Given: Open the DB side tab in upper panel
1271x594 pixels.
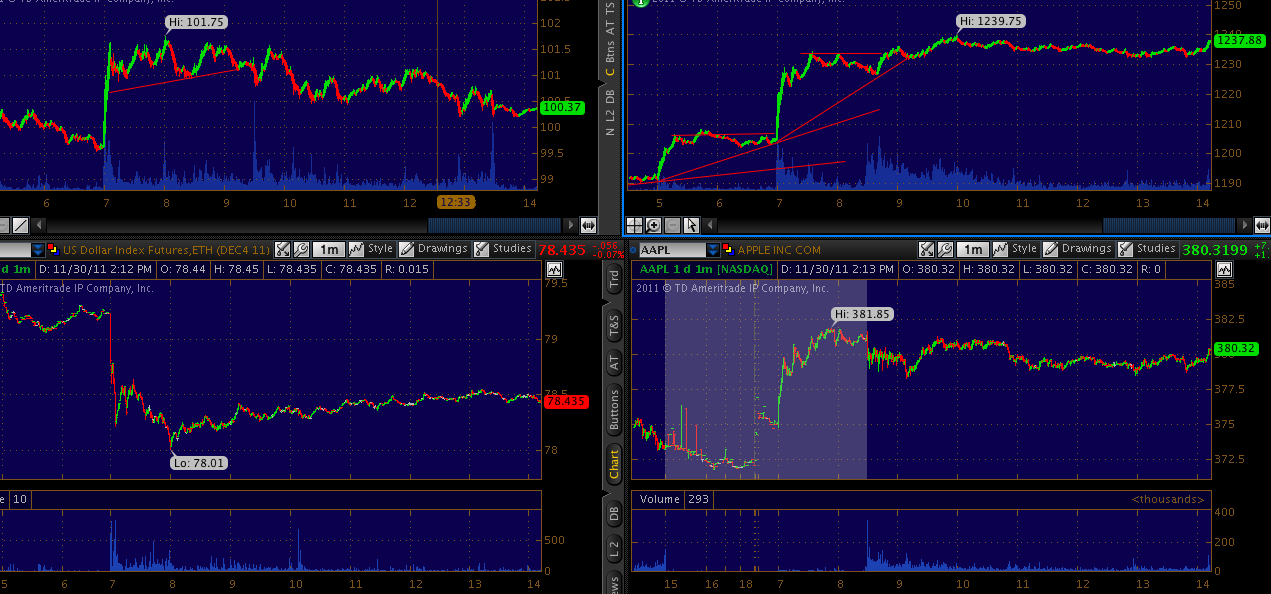Looking at the screenshot, I should (x=609, y=98).
